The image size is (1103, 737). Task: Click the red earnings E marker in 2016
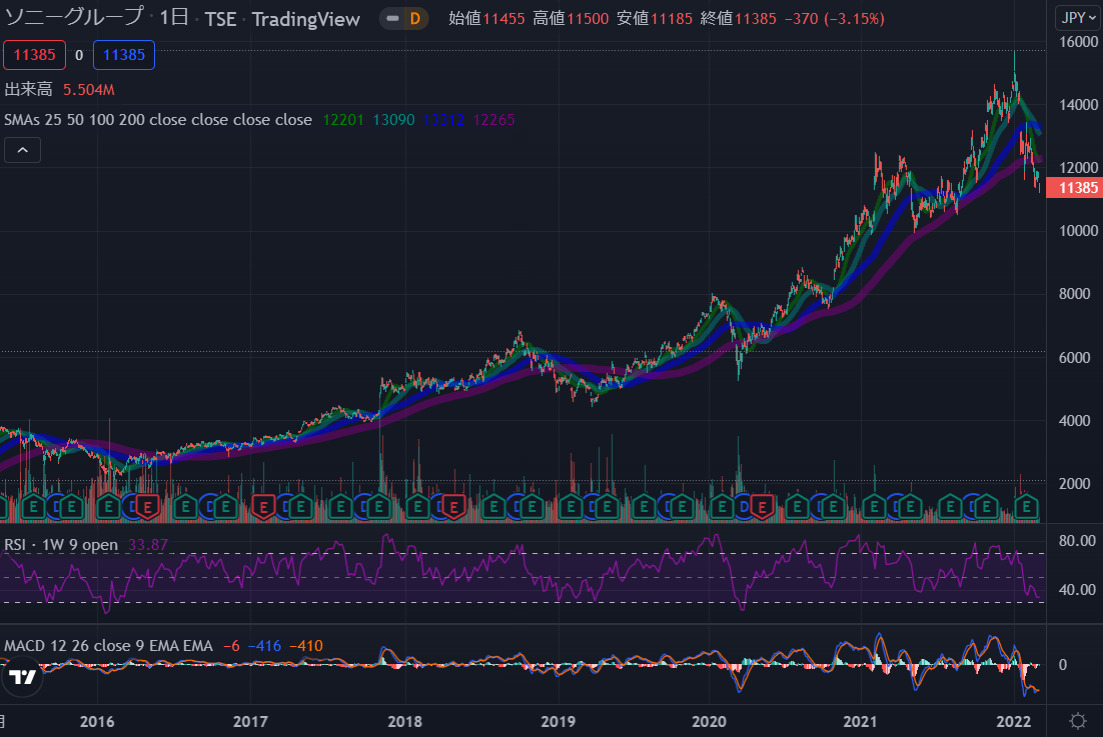tap(147, 506)
